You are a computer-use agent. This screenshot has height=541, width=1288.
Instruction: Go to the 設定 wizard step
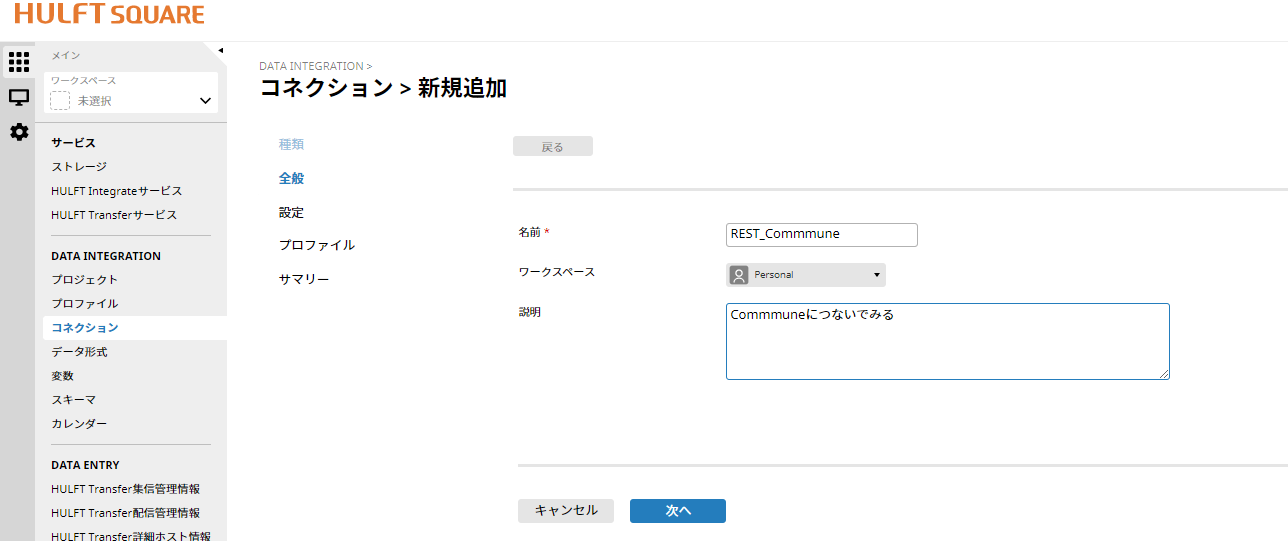pyautogui.click(x=291, y=213)
